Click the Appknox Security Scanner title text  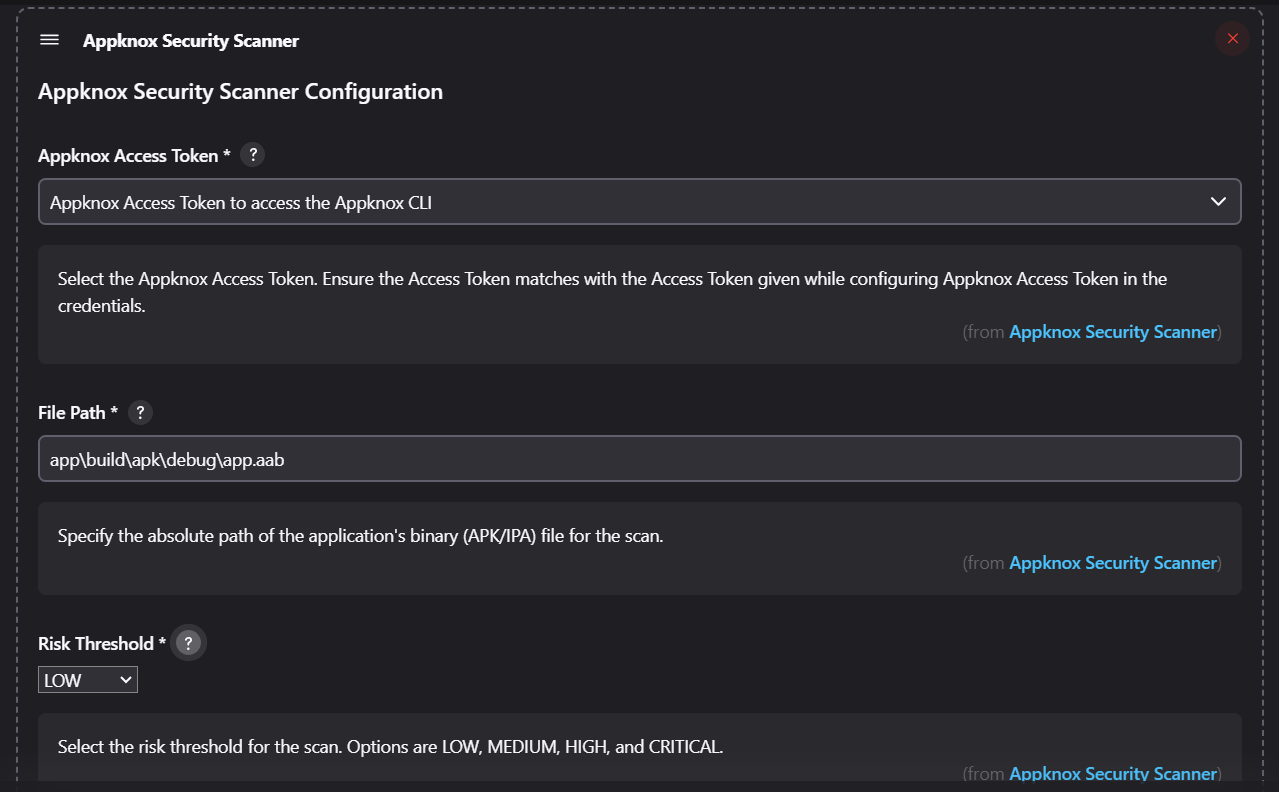coord(191,41)
